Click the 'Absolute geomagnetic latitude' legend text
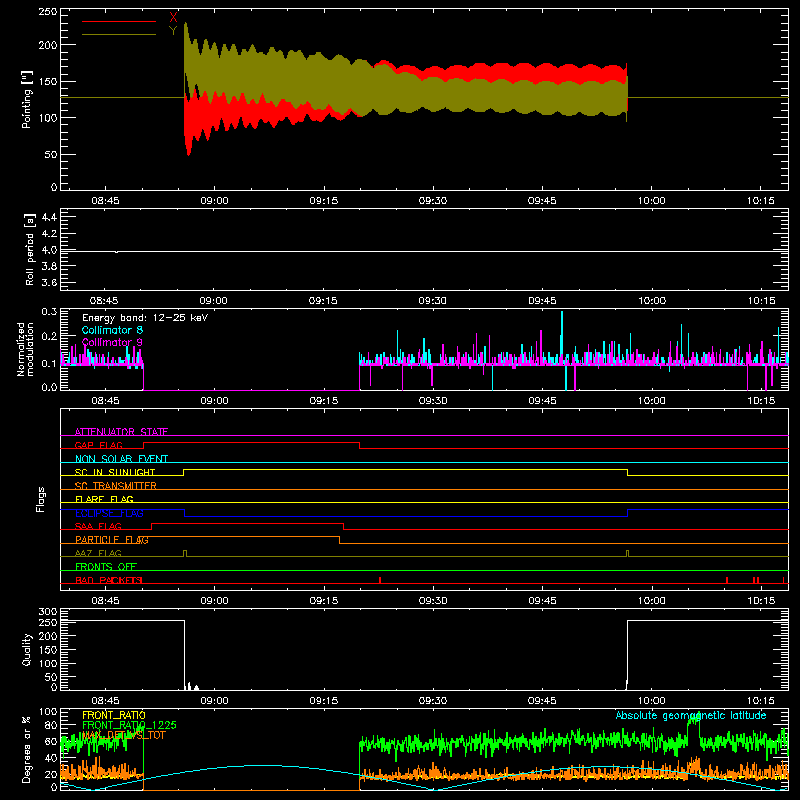 [691, 715]
